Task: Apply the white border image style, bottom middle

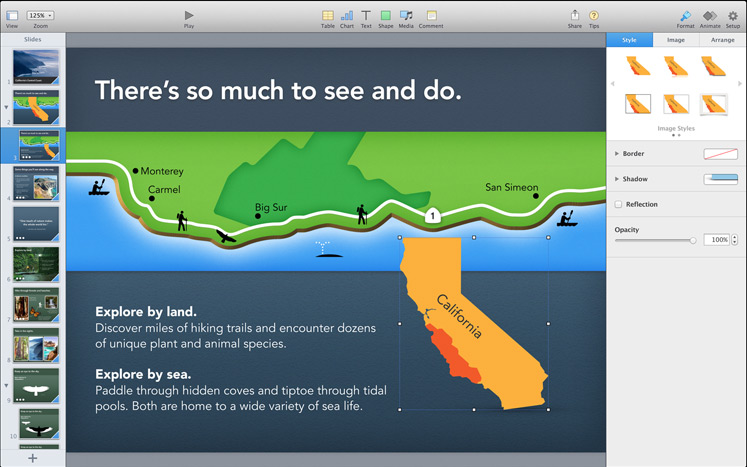Action: click(x=676, y=104)
